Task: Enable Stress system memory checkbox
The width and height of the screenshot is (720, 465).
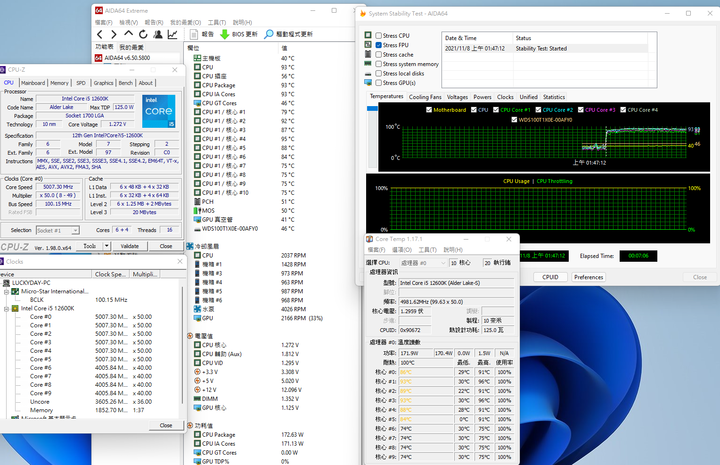Action: coord(378,64)
